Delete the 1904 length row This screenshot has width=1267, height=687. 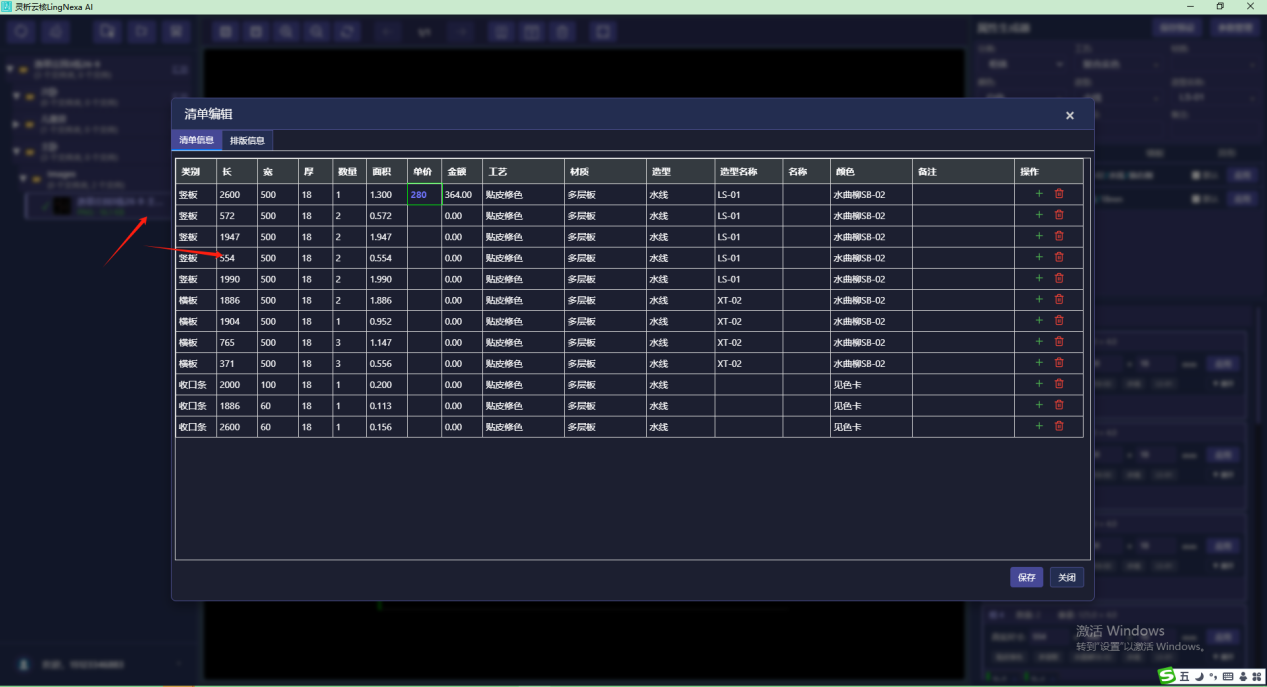(1059, 320)
